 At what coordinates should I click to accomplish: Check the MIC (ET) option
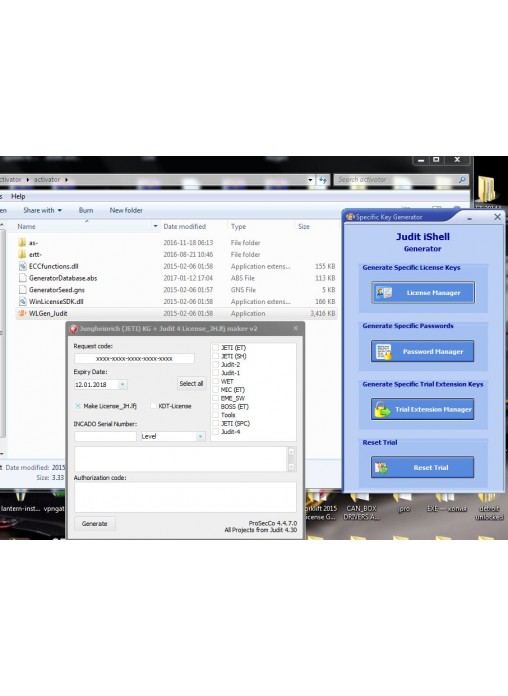point(216,390)
